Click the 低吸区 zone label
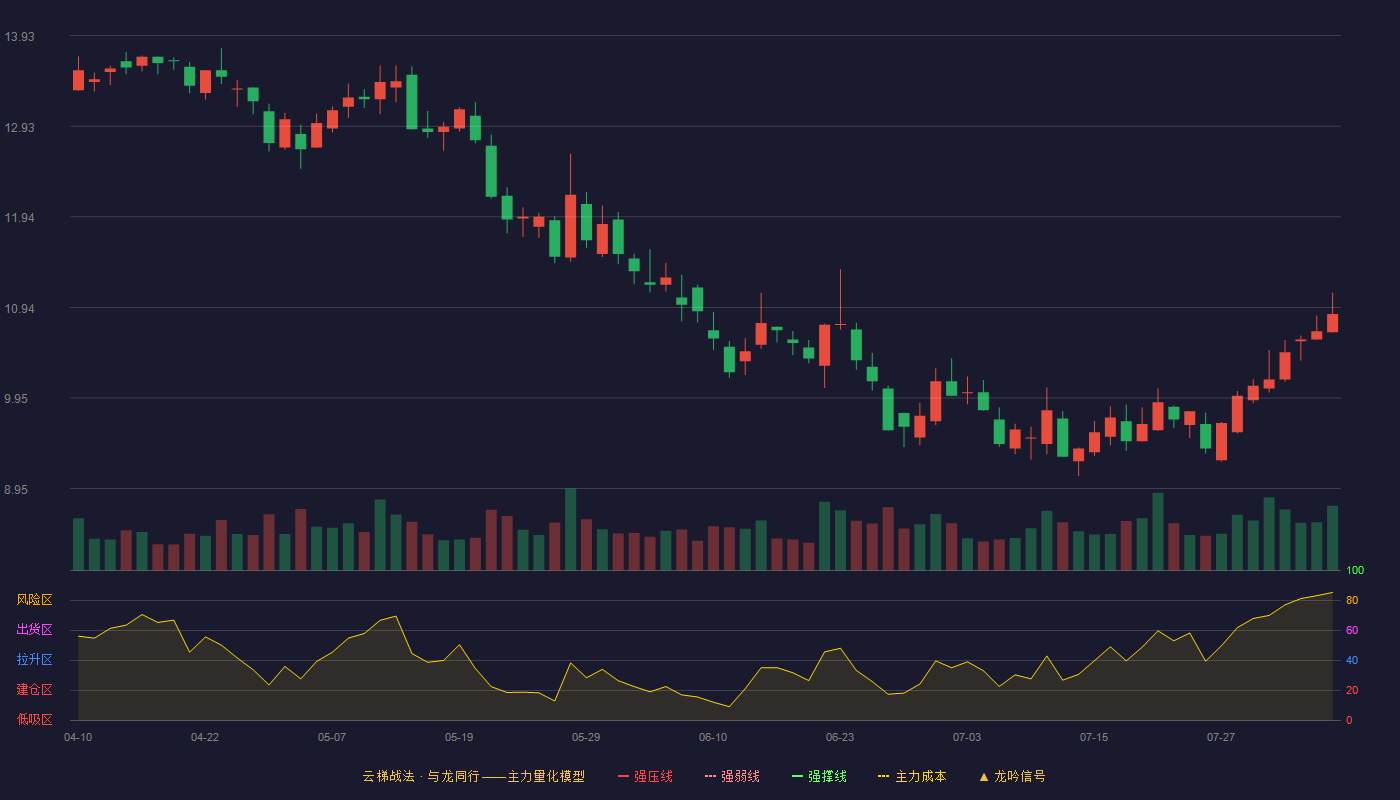The image size is (1400, 800). 34,720
